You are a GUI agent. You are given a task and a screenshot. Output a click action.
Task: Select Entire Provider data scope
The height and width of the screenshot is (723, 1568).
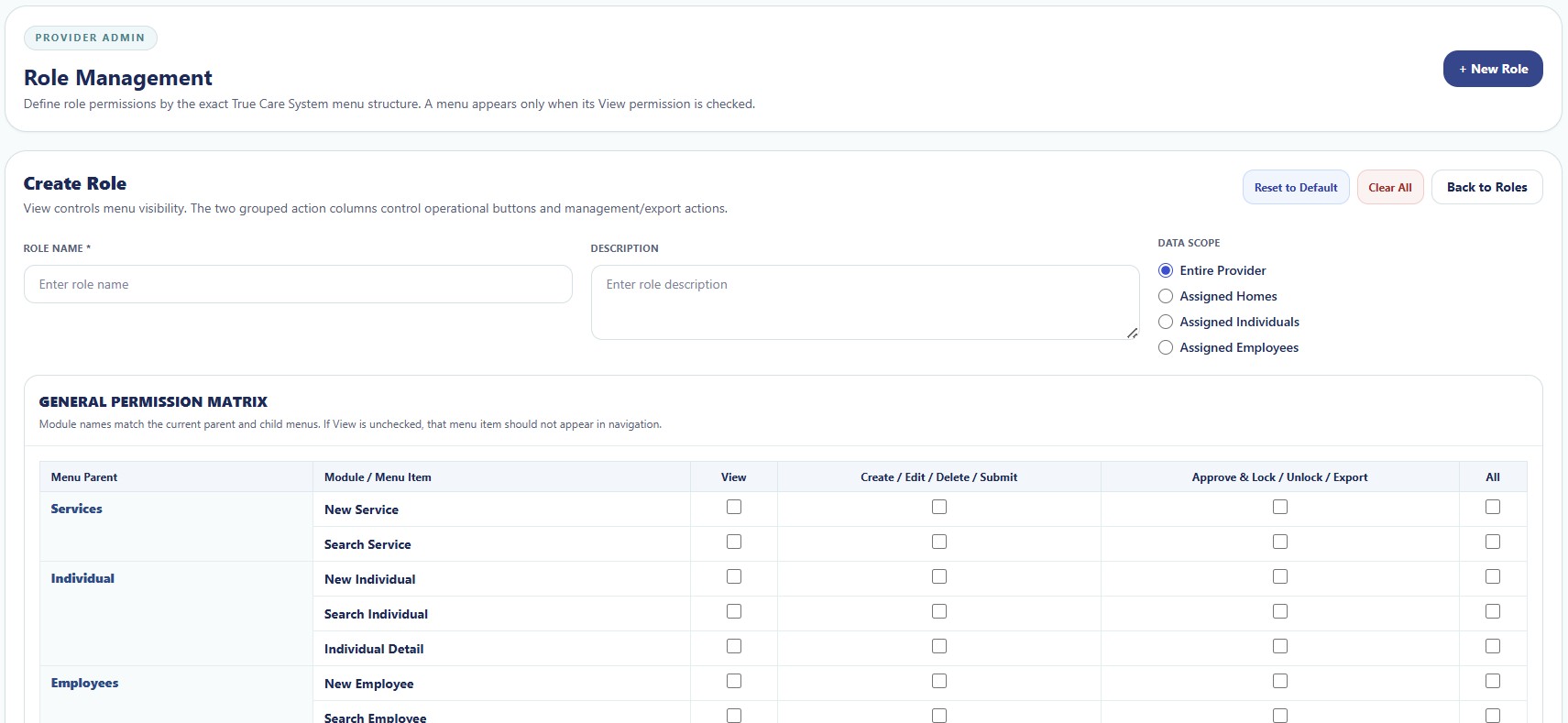point(1166,270)
